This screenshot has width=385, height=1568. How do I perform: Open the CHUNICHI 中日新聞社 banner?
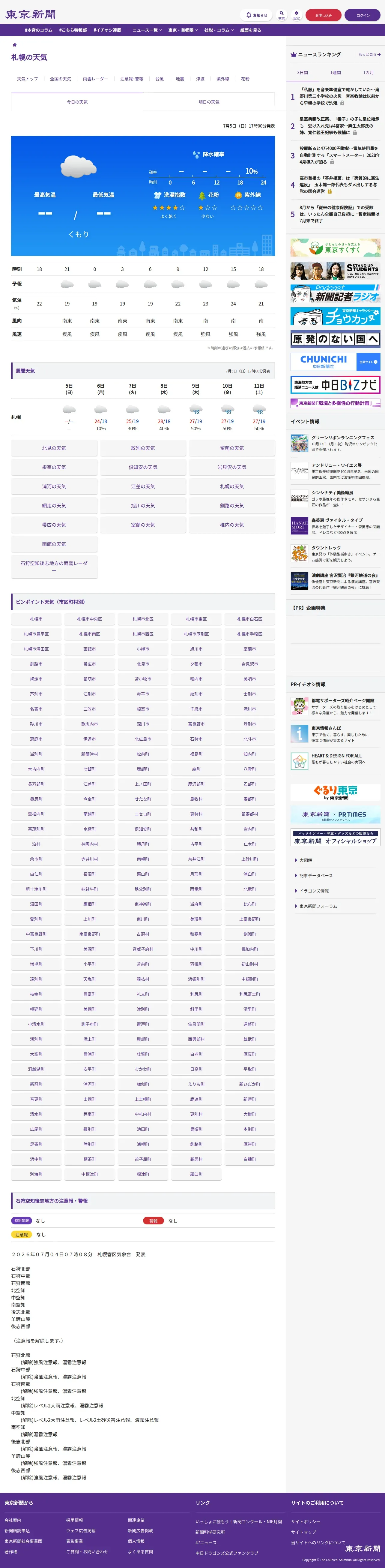[335, 362]
